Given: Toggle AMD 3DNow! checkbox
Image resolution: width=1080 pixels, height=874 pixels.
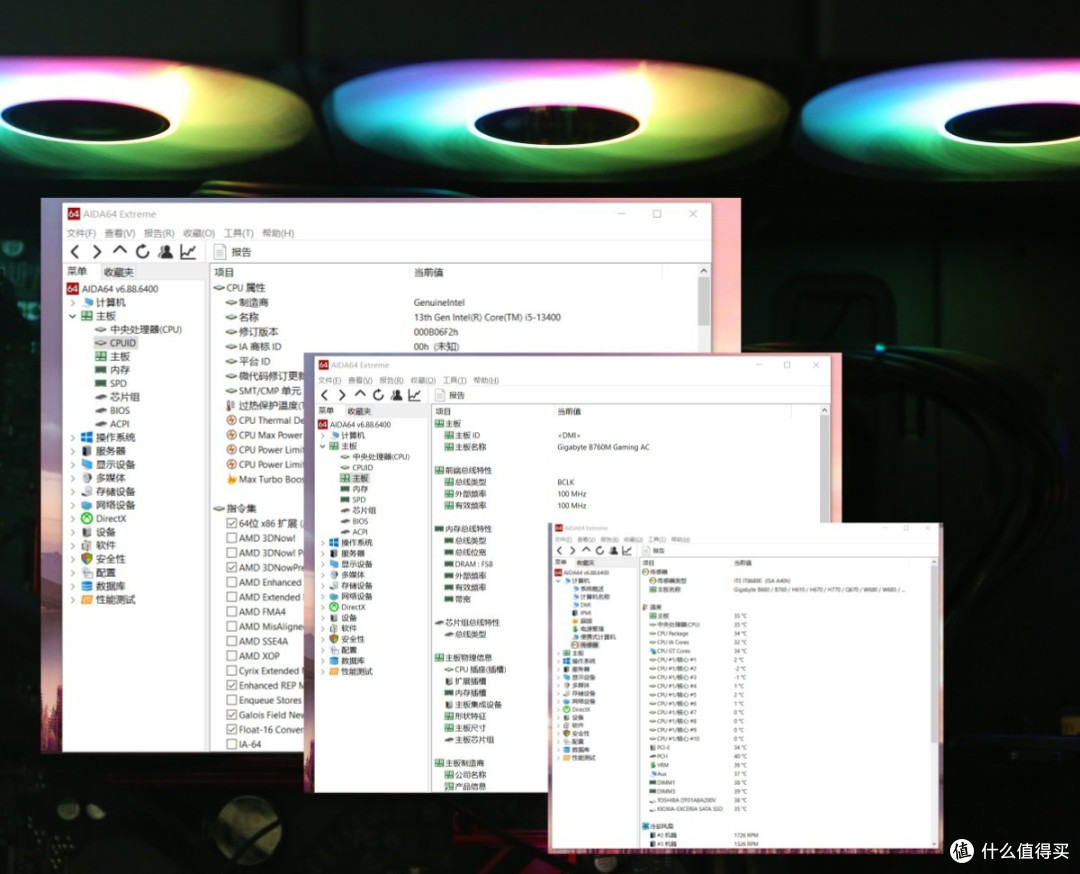Looking at the screenshot, I should click(232, 538).
